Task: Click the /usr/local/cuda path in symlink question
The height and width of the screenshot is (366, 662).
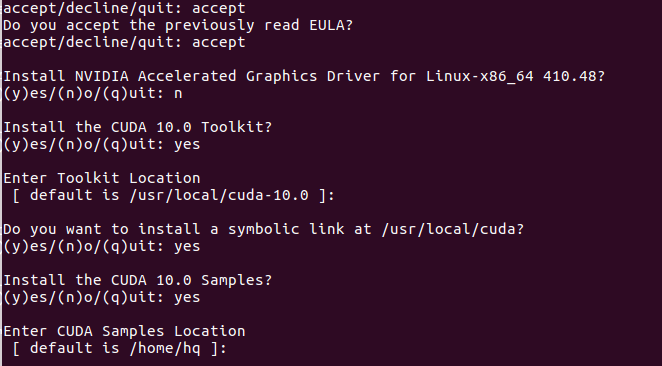Action: point(448,229)
